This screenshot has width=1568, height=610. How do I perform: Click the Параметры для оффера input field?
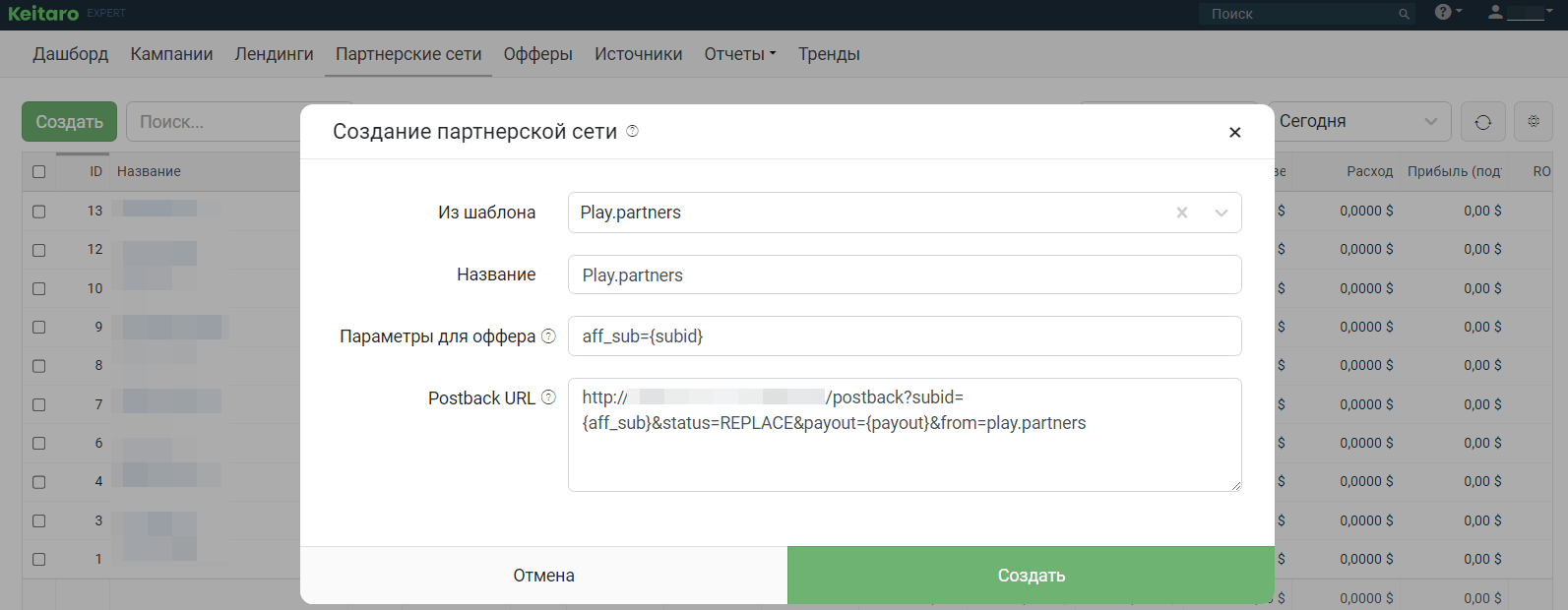[905, 336]
